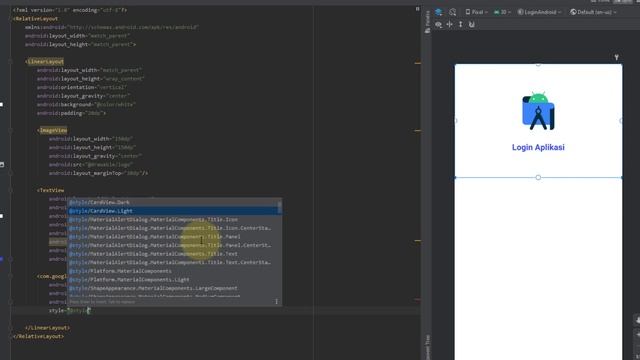Screen dimensions: 640x360
Task: Click the bottom resize handle of LinearLayout
Action: (538, 178)
